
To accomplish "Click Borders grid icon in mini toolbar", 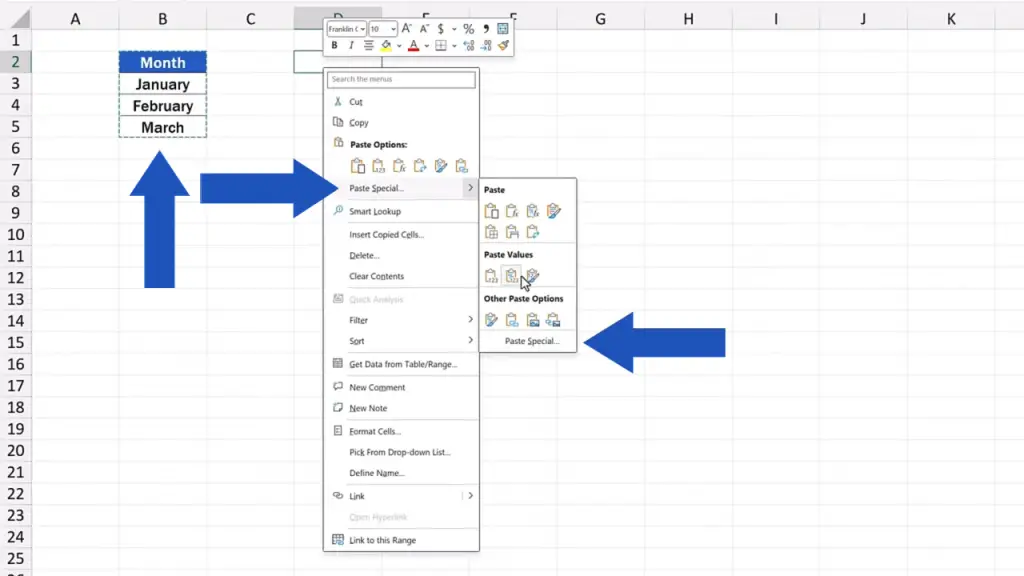I will click(x=441, y=46).
